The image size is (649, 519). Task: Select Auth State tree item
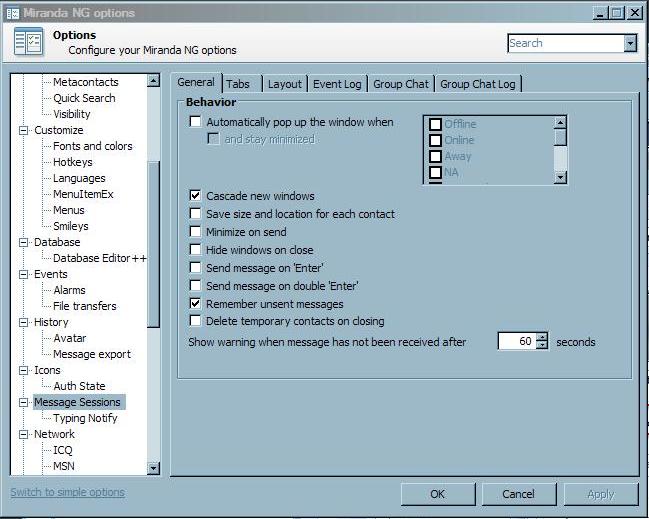point(79,386)
